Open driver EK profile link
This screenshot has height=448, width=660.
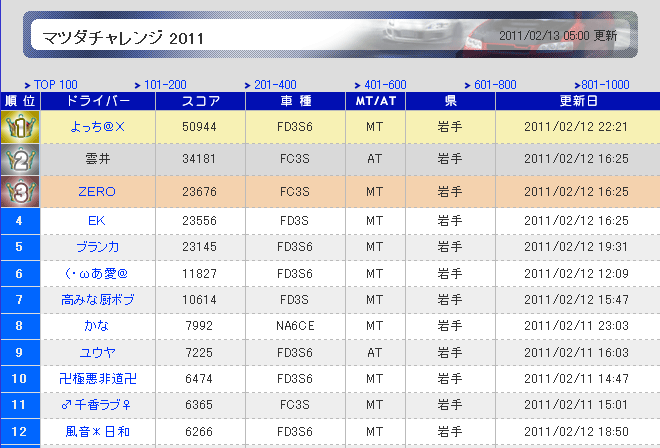click(x=96, y=221)
